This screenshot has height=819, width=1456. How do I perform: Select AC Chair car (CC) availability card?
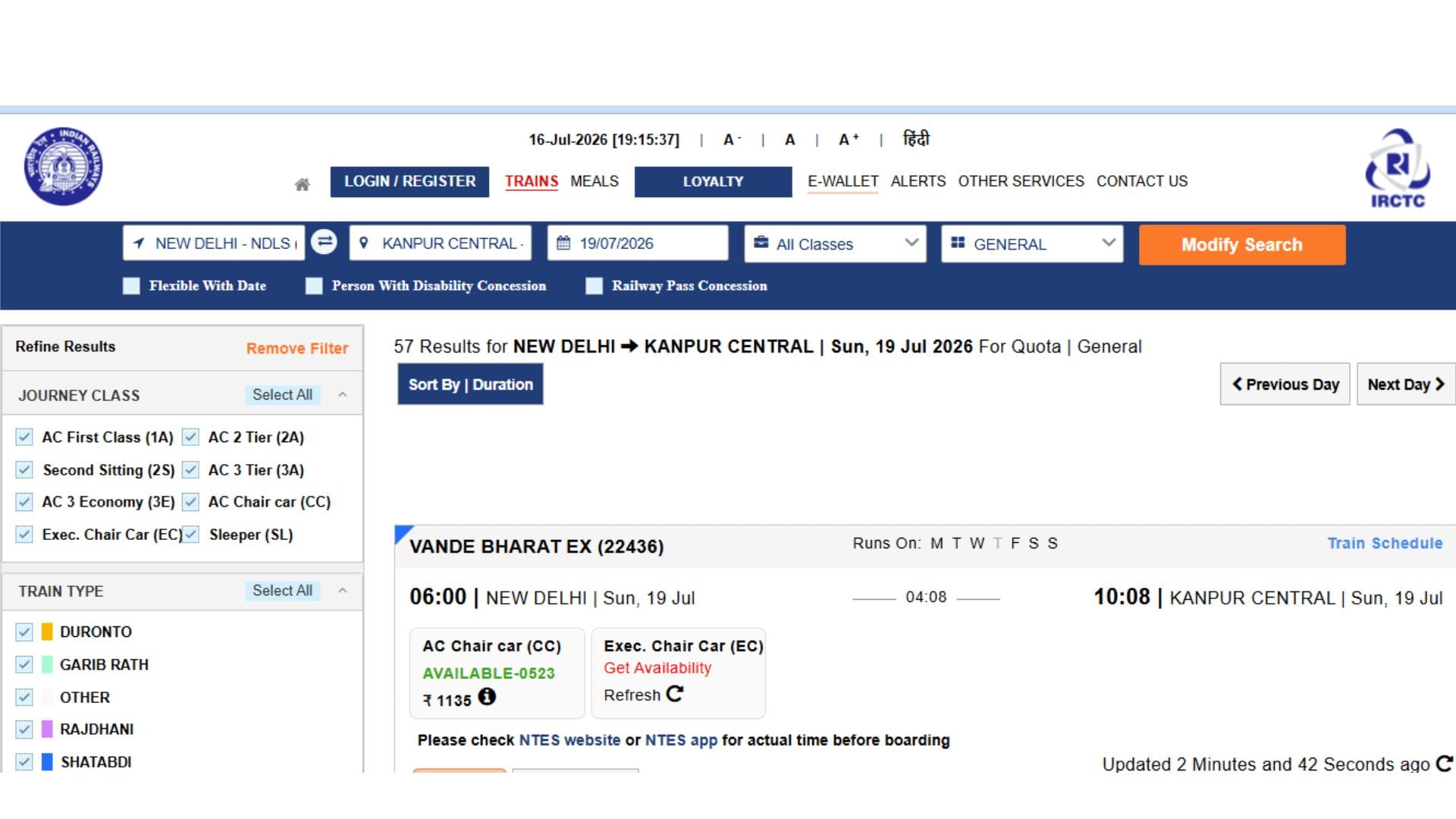[497, 673]
